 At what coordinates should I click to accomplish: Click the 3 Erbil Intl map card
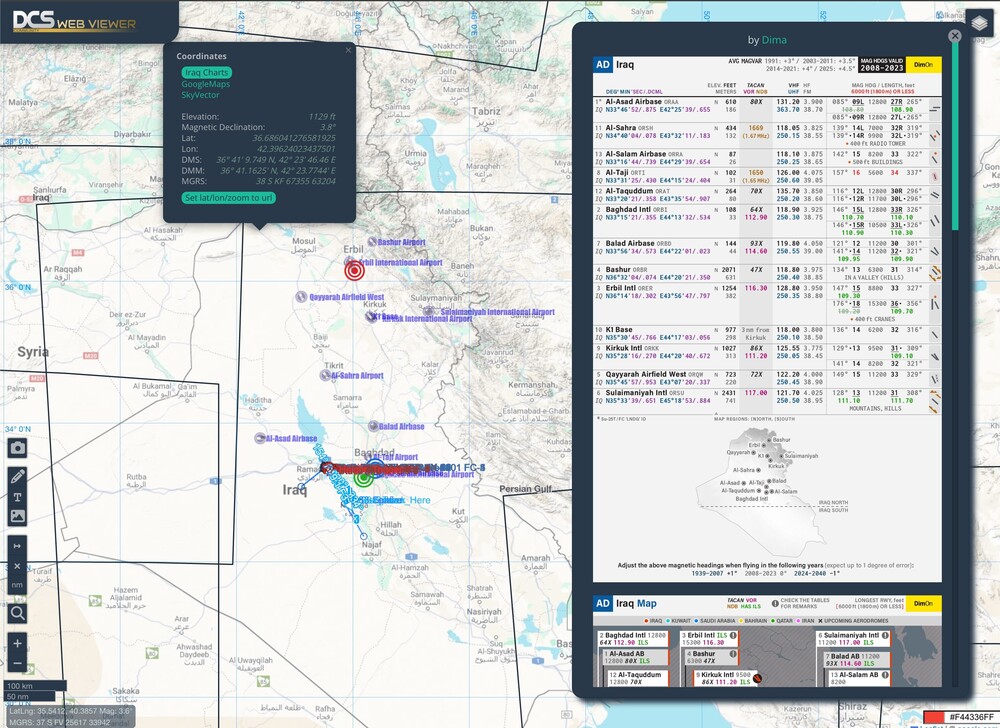point(709,639)
